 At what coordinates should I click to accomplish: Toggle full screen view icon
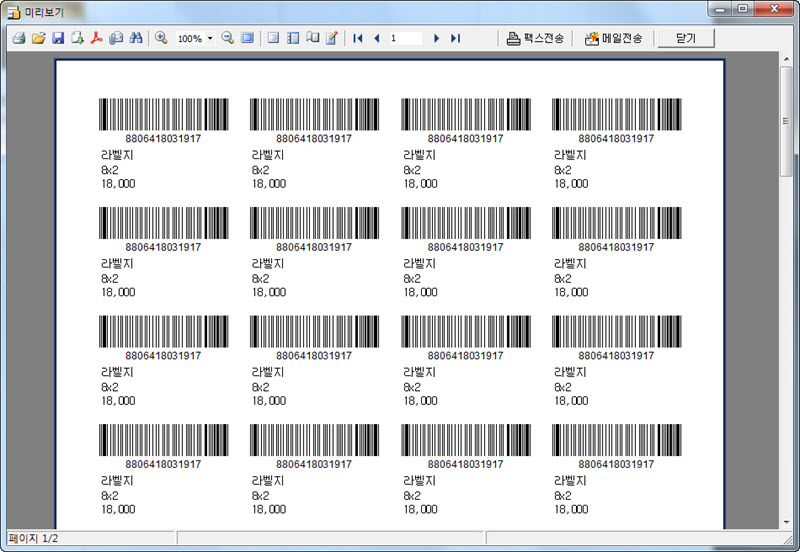[247, 38]
